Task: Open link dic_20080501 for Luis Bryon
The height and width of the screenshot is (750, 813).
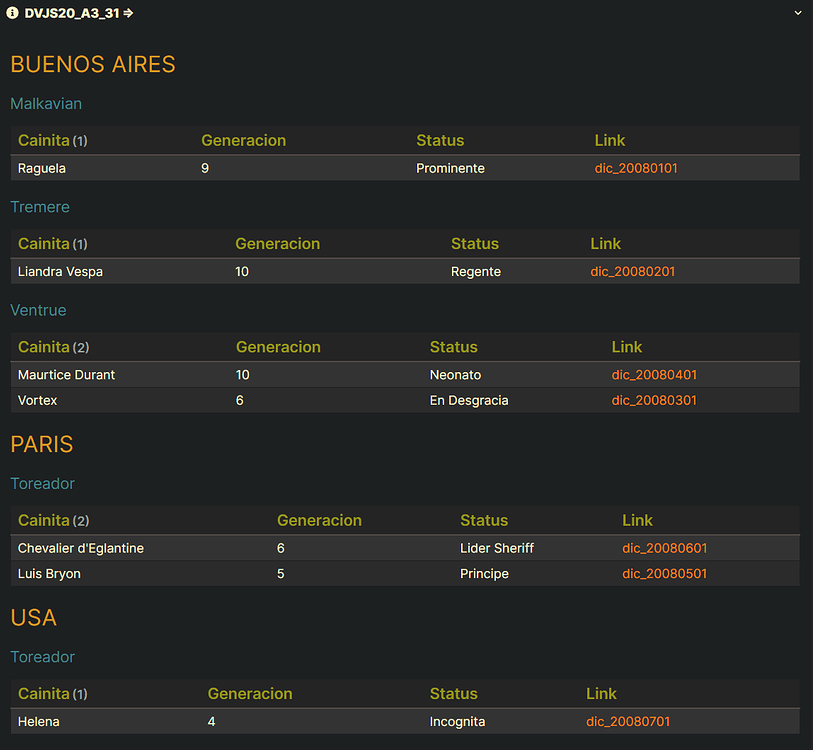Action: 665,574
